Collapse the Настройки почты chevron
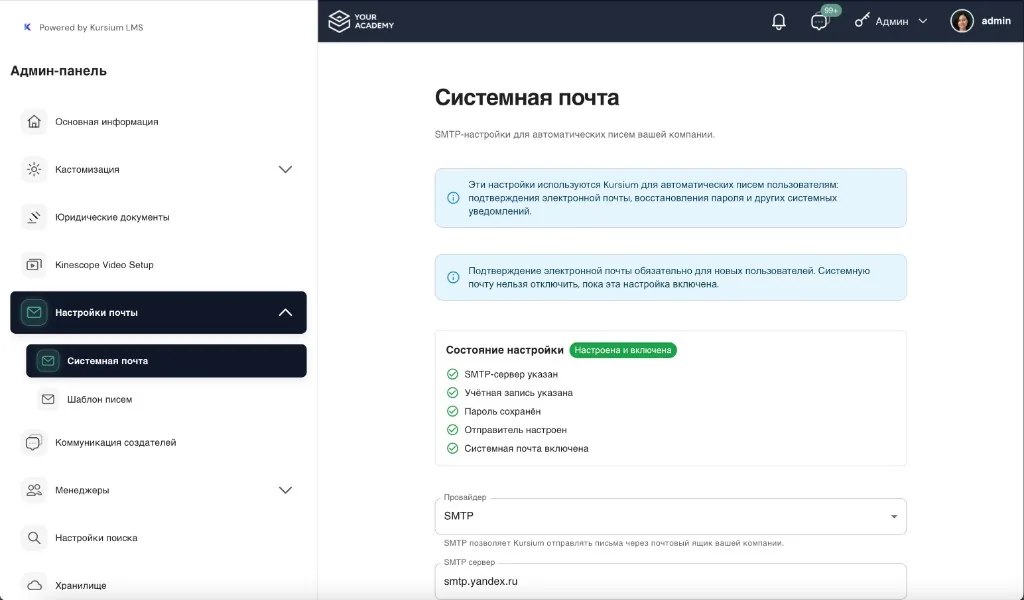Screen dimensions: 1024x600 [285, 312]
